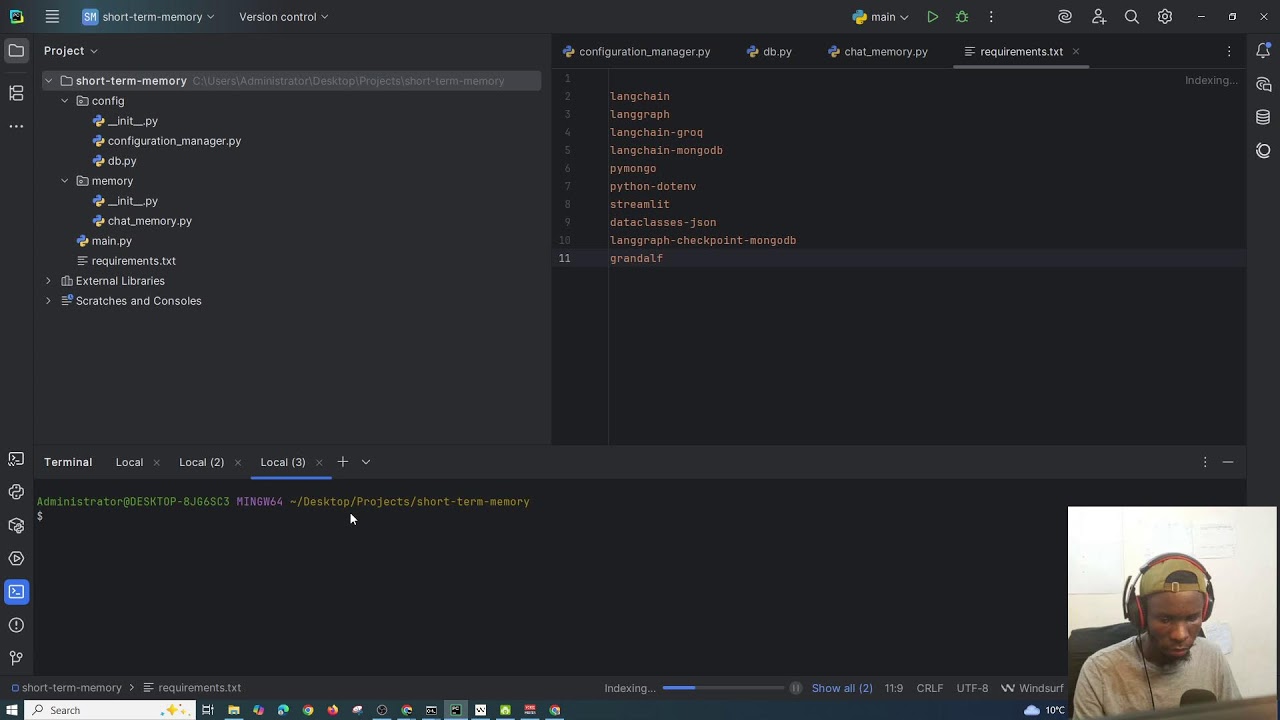The height and width of the screenshot is (720, 1280).
Task: Open new terminal type dropdown arrow
Action: (x=366, y=462)
